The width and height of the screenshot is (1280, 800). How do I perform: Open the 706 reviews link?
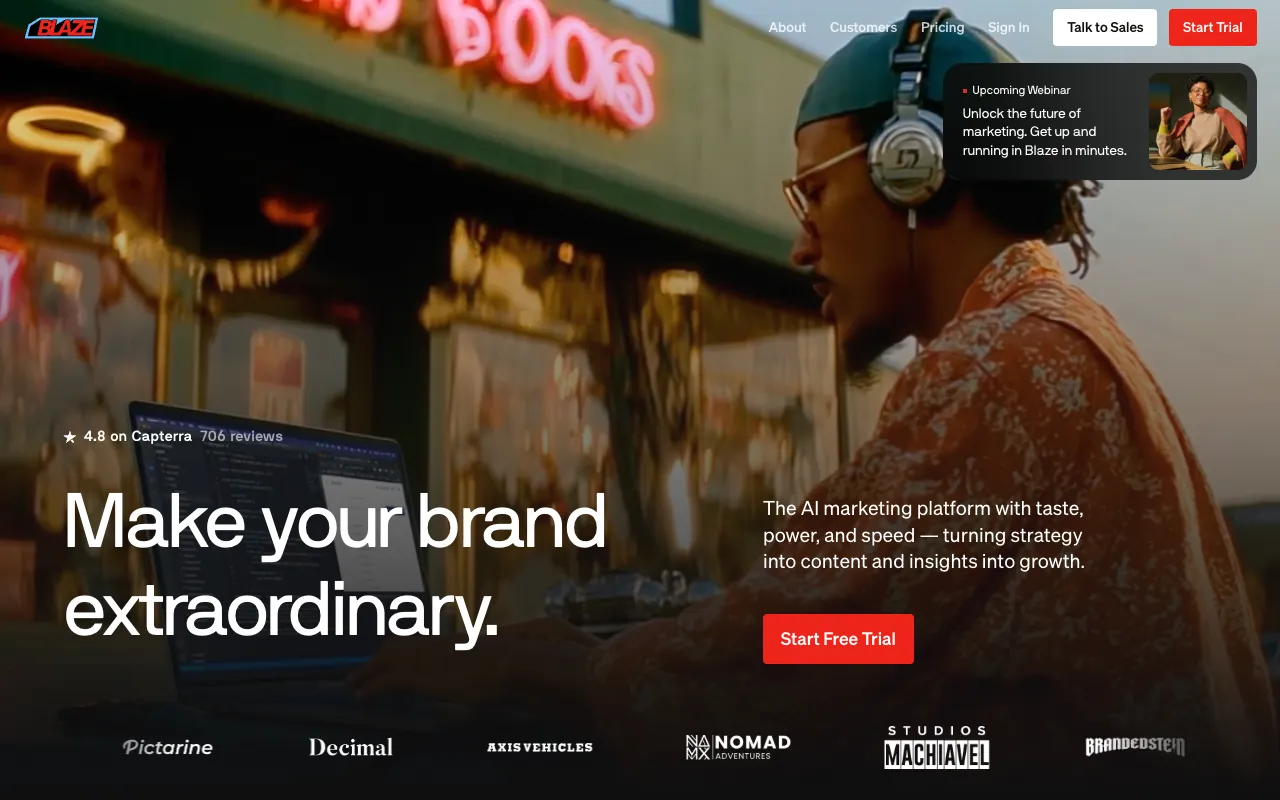[241, 437]
